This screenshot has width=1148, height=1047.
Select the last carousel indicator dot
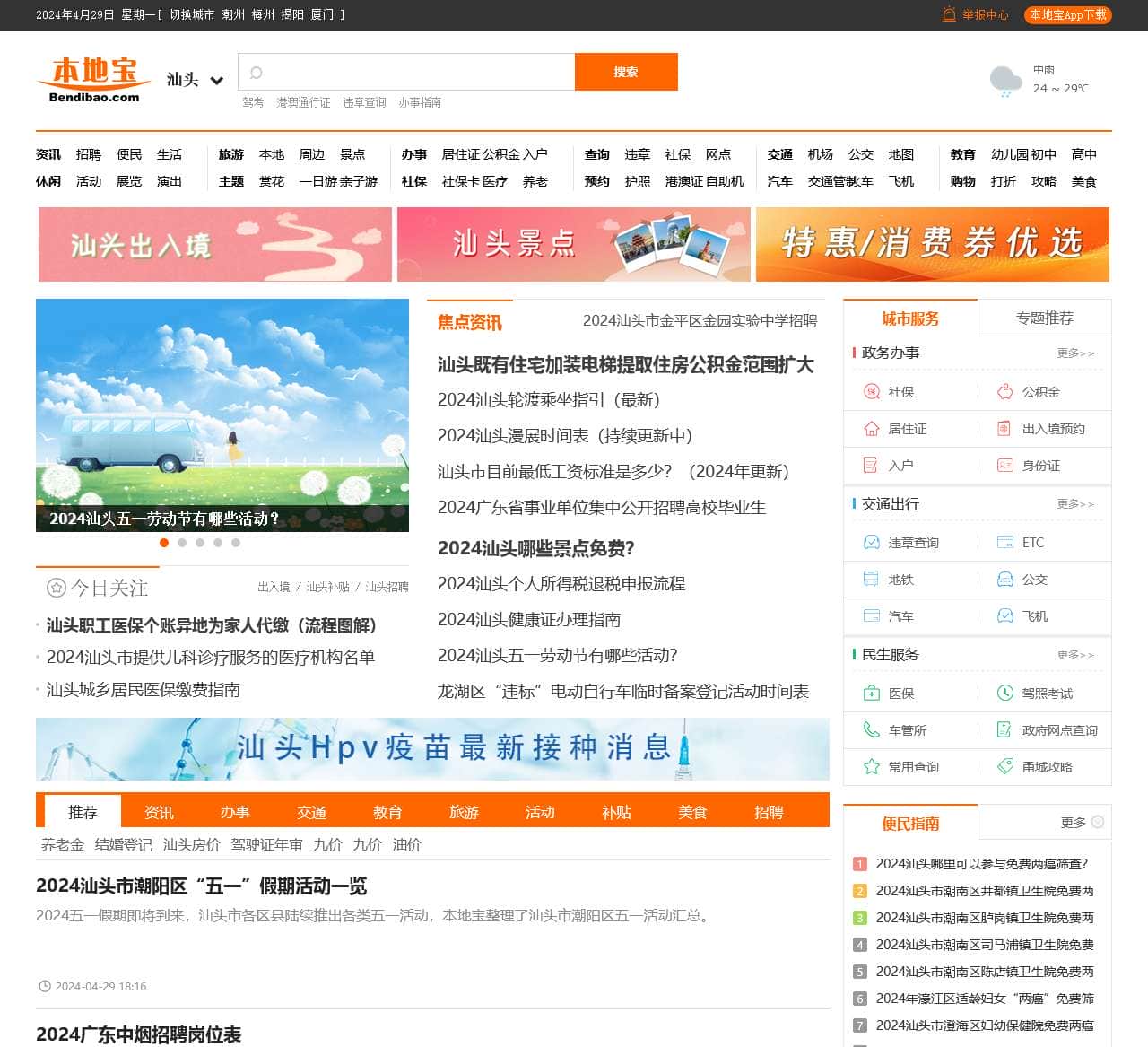click(x=236, y=543)
